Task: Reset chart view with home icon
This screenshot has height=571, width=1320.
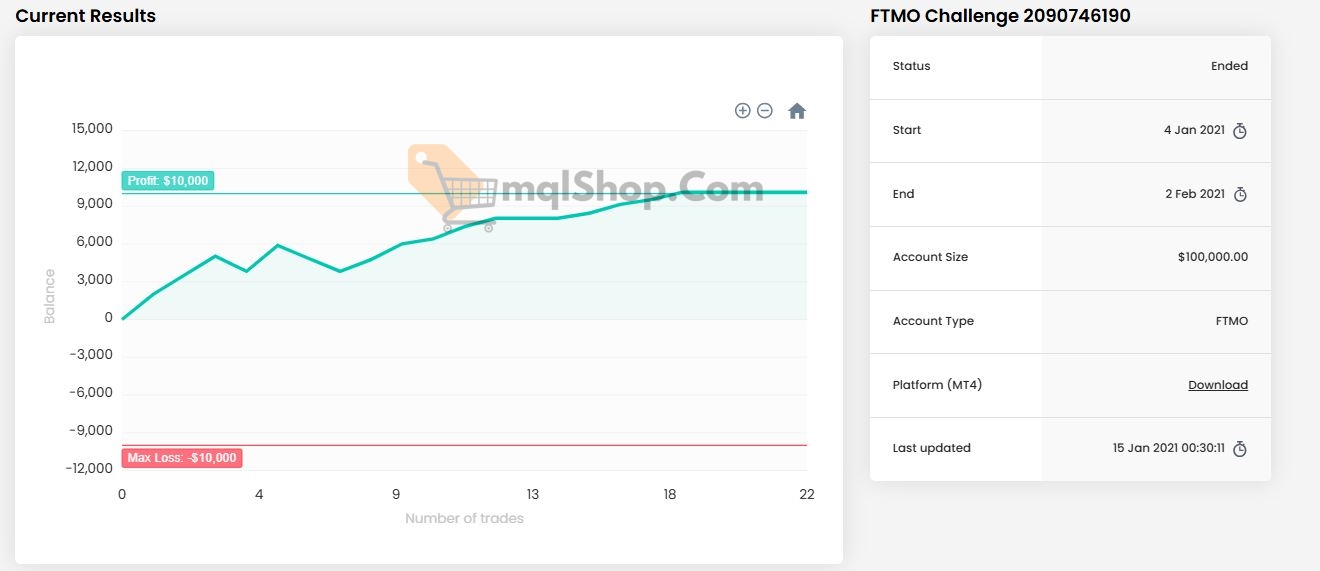Action: coord(797,111)
